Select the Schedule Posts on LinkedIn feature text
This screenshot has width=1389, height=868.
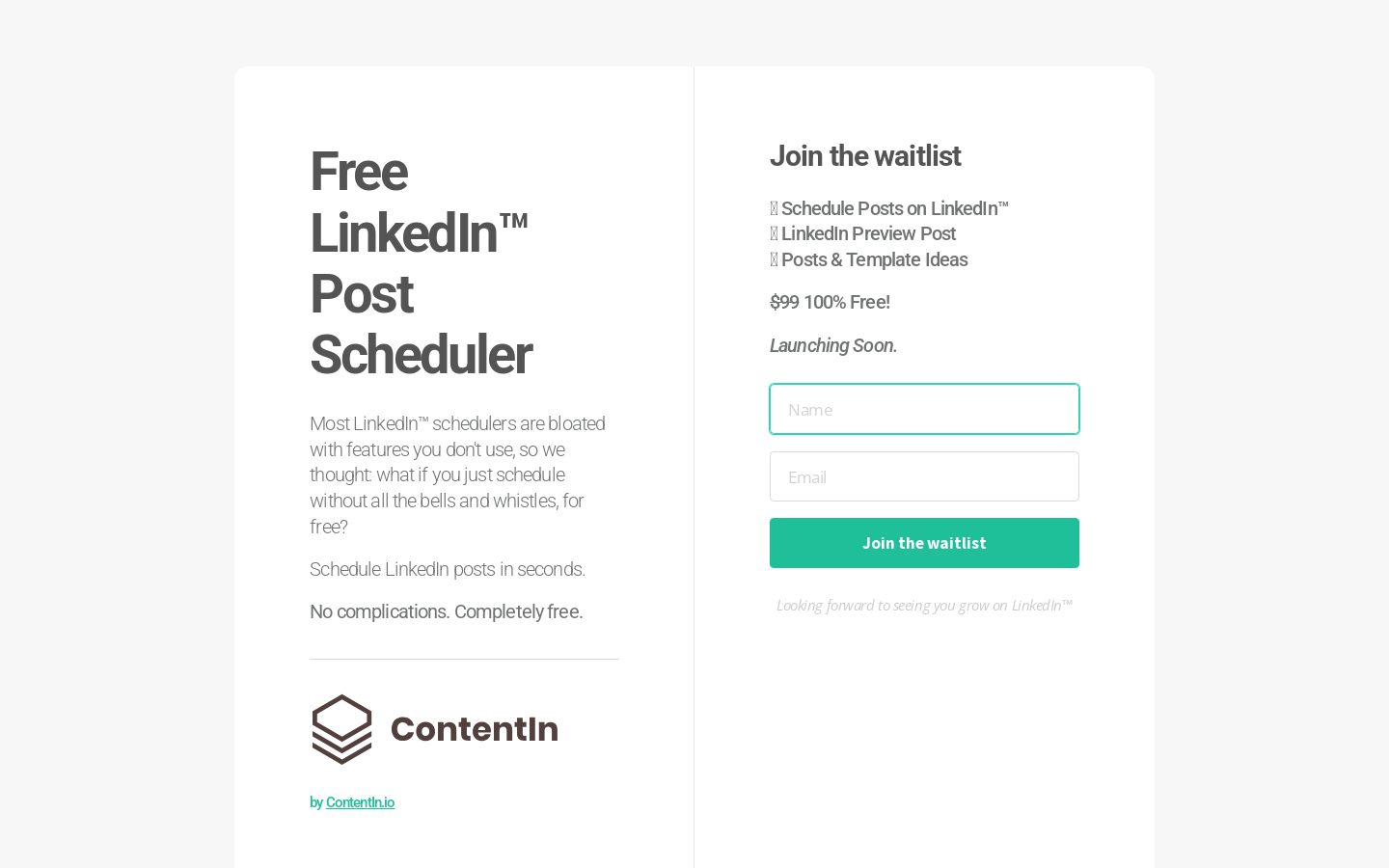click(894, 208)
